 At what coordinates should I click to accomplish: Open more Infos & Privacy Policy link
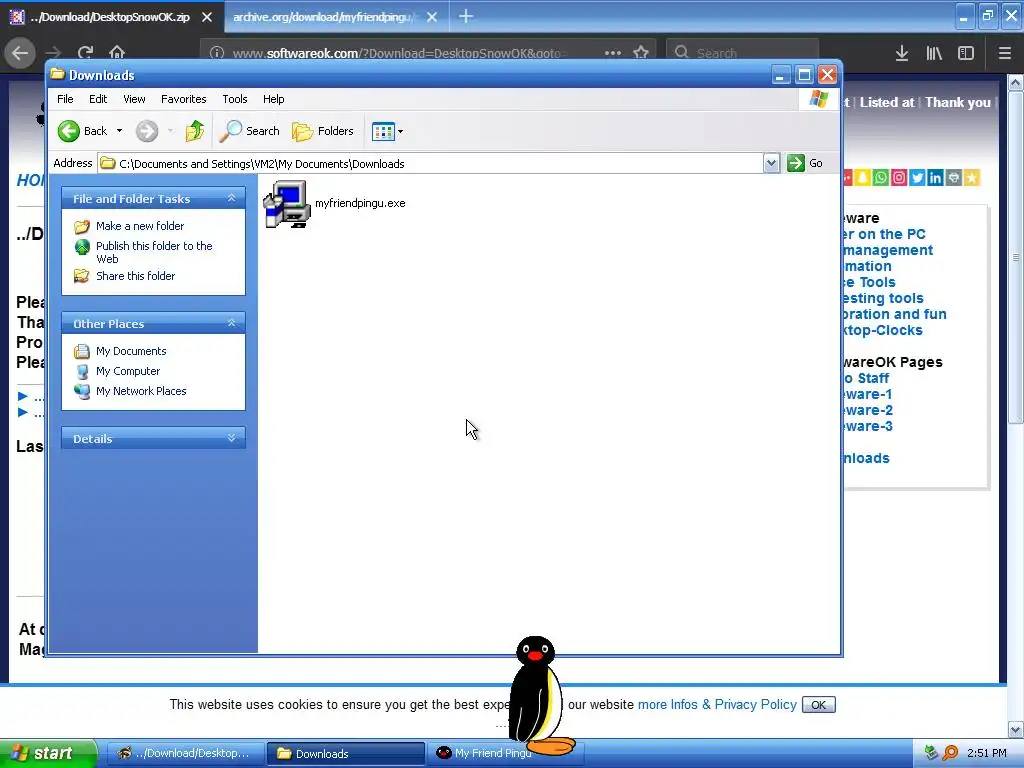pyautogui.click(x=717, y=705)
